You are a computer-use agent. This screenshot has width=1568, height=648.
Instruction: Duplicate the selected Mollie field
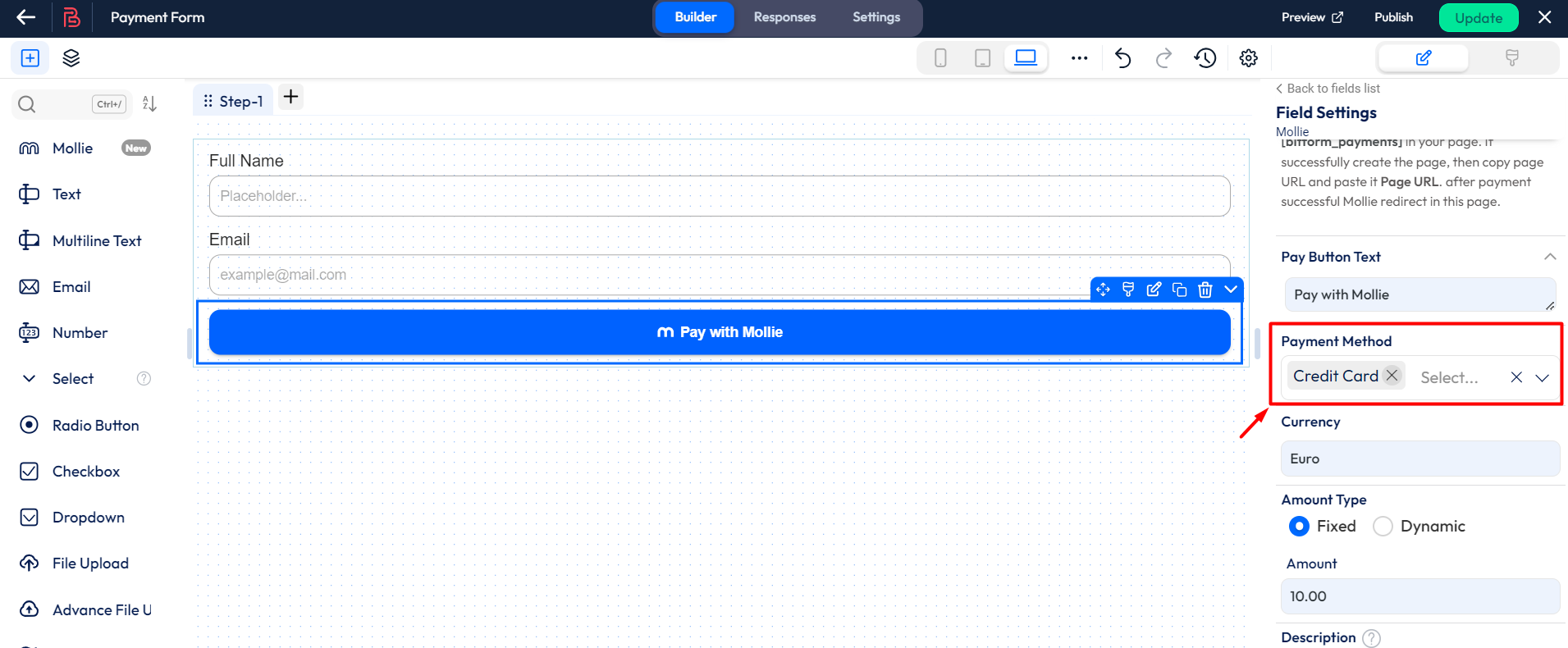pyautogui.click(x=1179, y=290)
